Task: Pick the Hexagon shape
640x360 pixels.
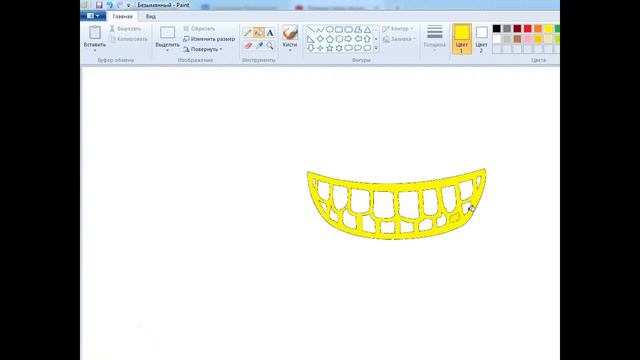Action: tap(339, 39)
